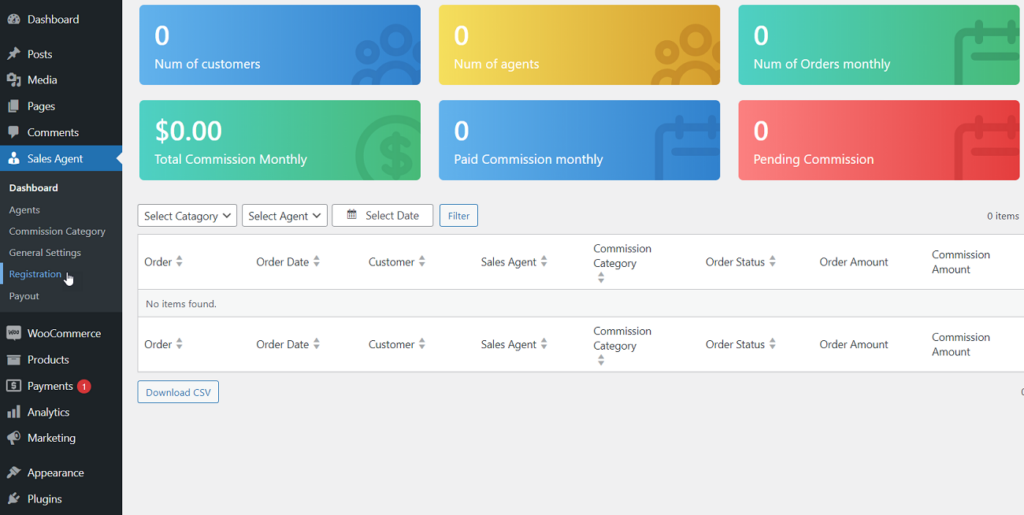Open Media library icon in sidebar
The width and height of the screenshot is (1024, 515).
click(13, 80)
